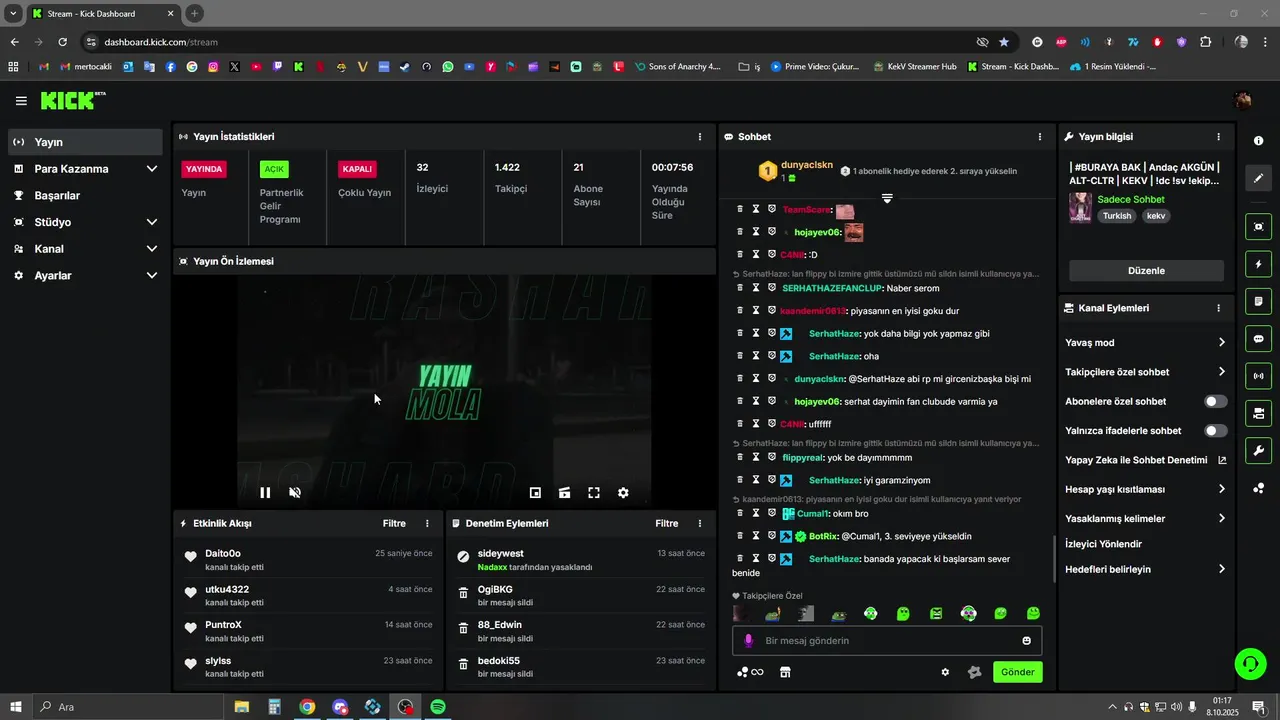Open Yavaş mod options

coord(1146,343)
